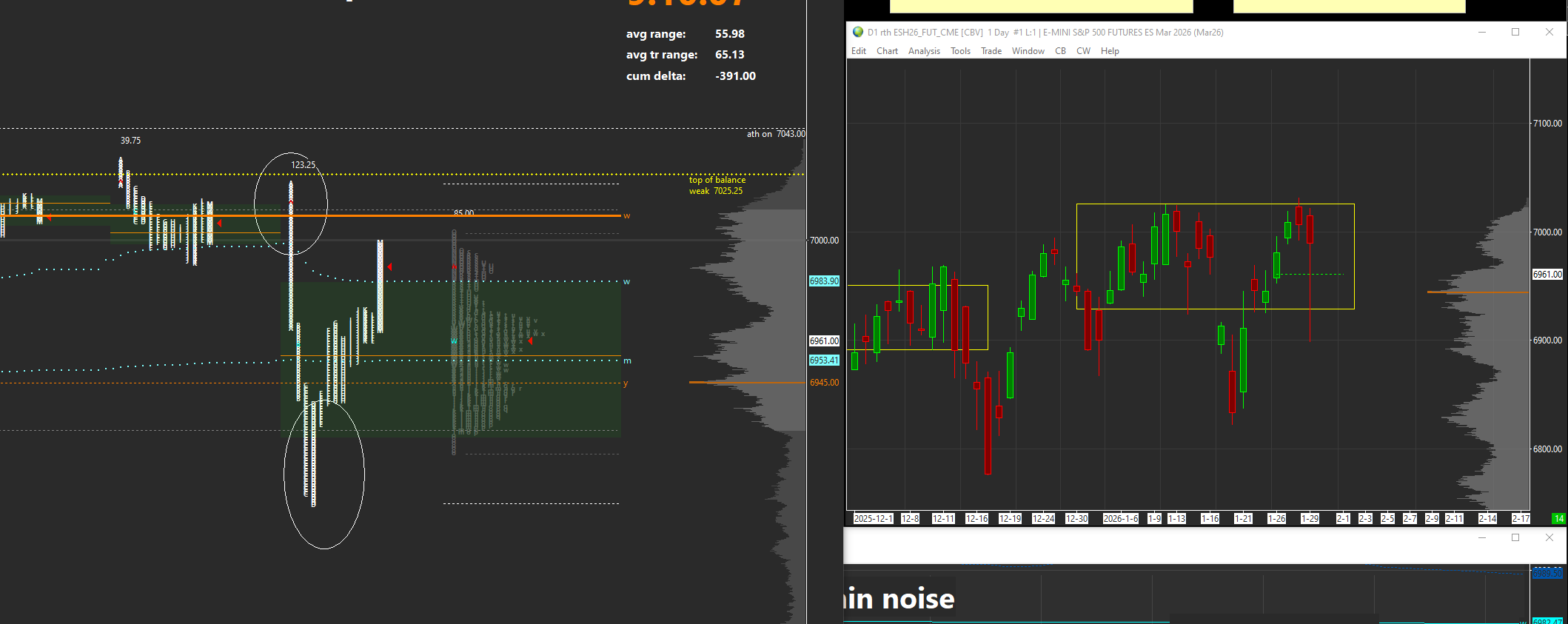The image size is (1568, 624).
Task: Open the Help menu
Action: pyautogui.click(x=1110, y=51)
